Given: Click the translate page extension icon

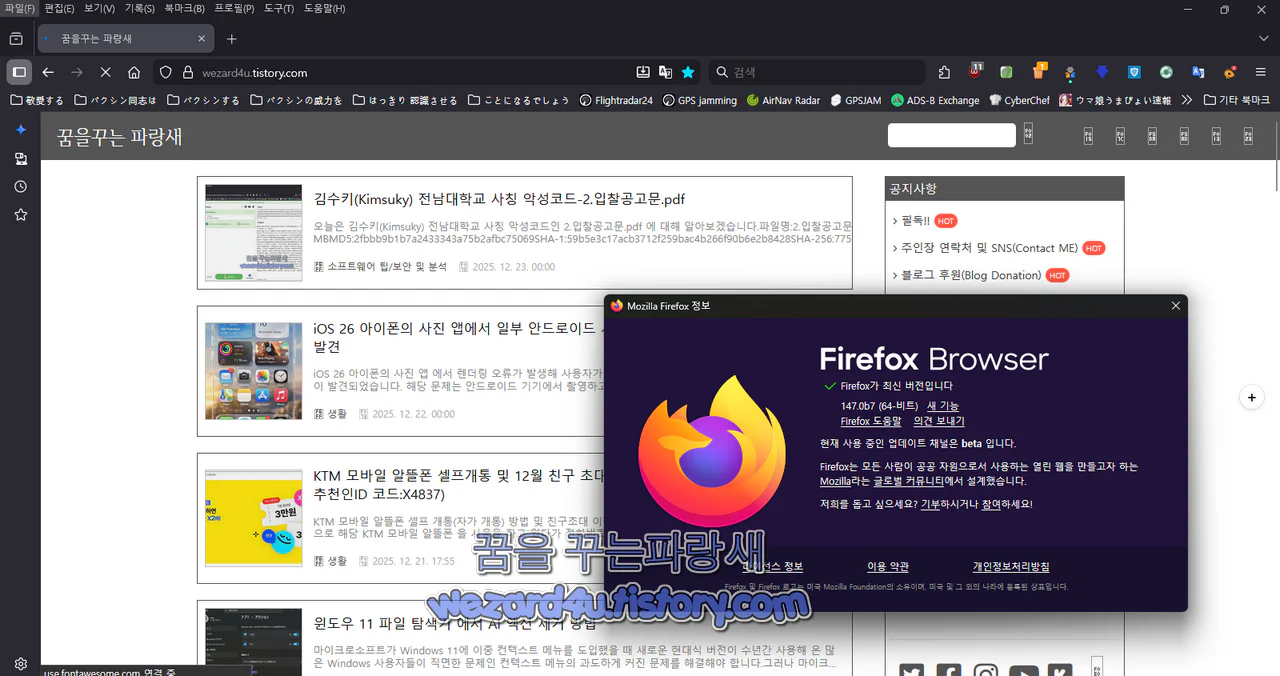Looking at the screenshot, I should pos(1198,71).
